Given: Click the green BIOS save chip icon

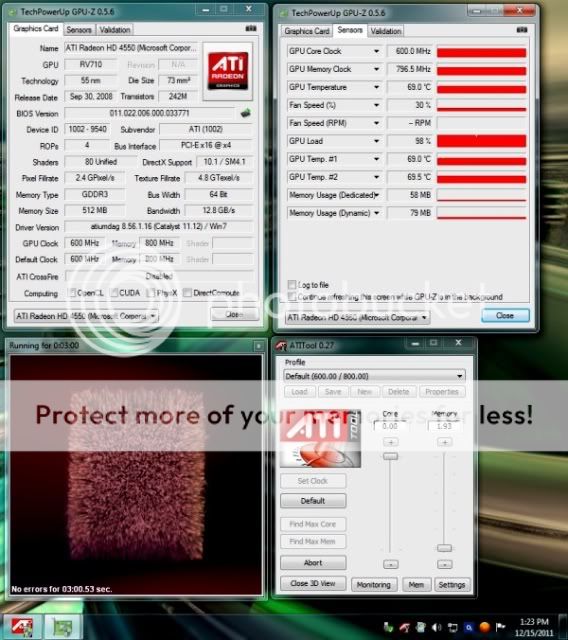Looking at the screenshot, I should click(x=245, y=113).
